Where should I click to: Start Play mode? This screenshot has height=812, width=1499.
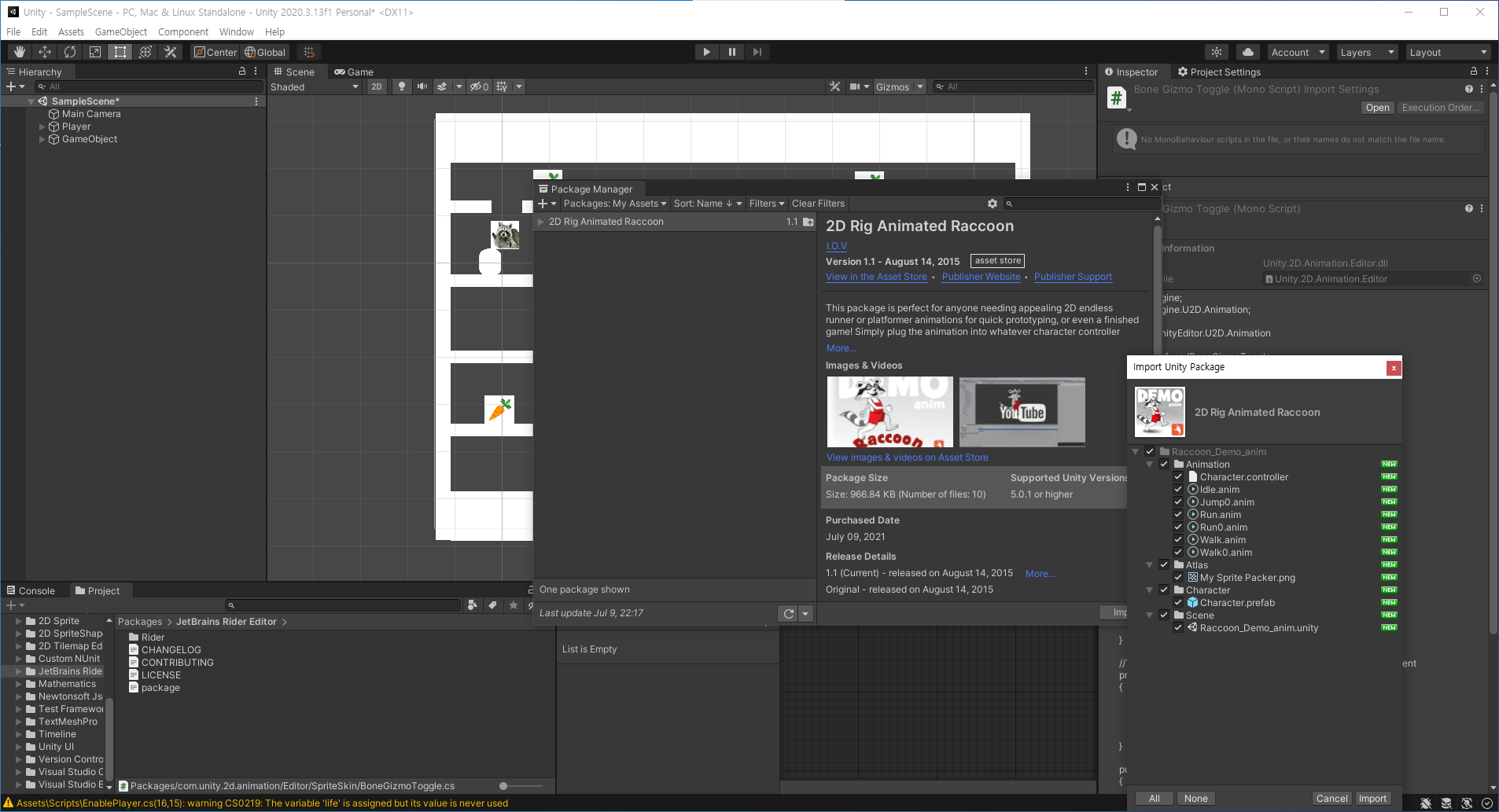(x=706, y=52)
